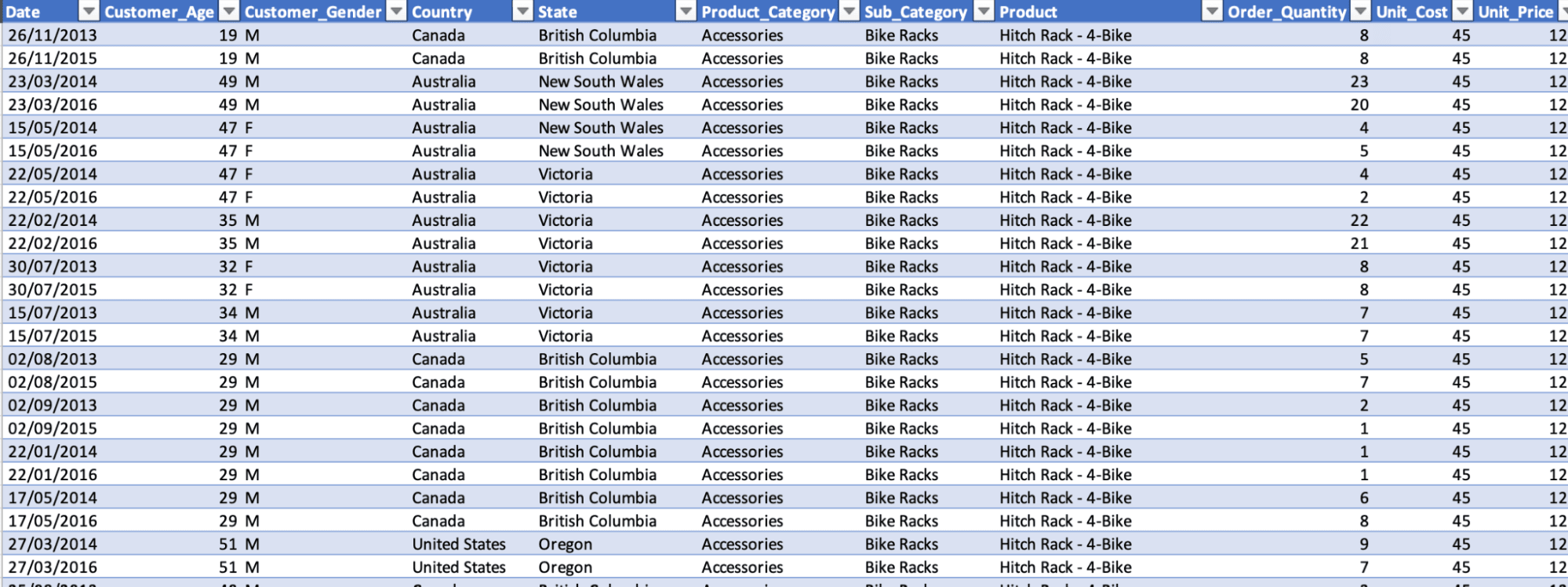Click the Sub_Category filter arrow

pos(982,12)
